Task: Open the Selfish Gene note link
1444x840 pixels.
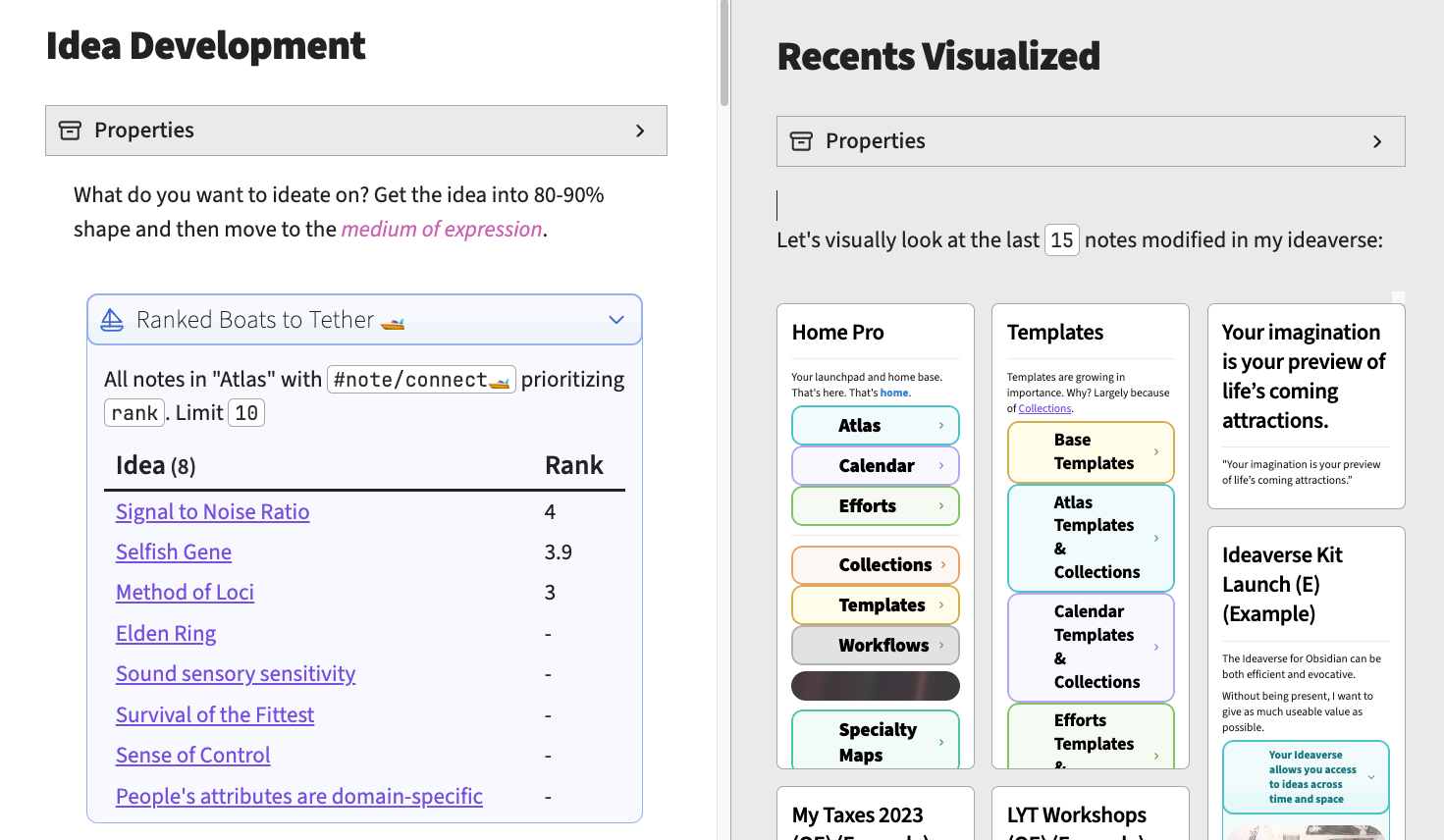Action: [x=174, y=552]
